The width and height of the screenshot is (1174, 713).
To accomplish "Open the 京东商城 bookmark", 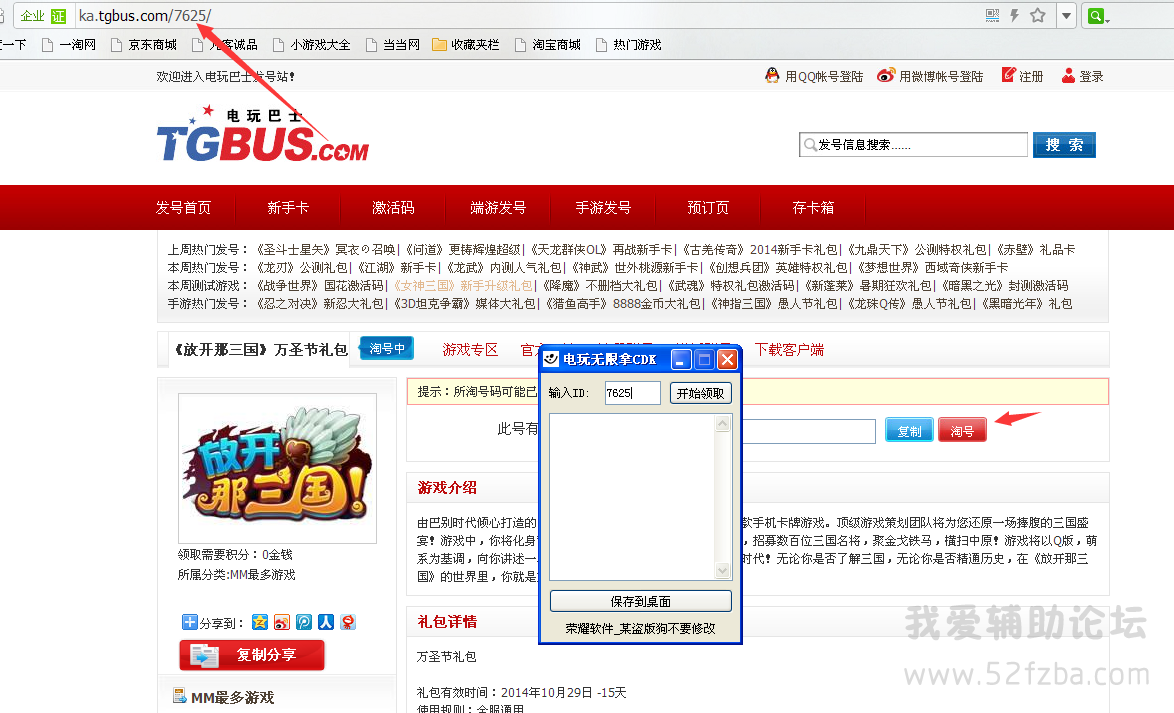I will (145, 45).
